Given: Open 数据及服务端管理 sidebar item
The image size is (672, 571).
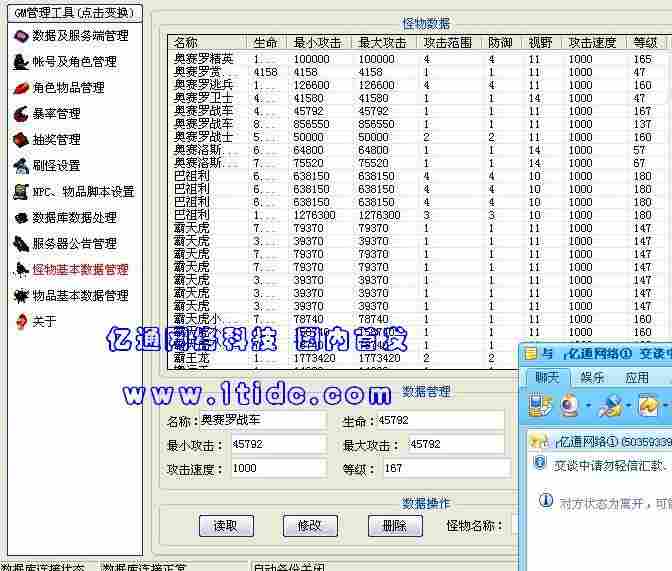Looking at the screenshot, I should tap(79, 36).
